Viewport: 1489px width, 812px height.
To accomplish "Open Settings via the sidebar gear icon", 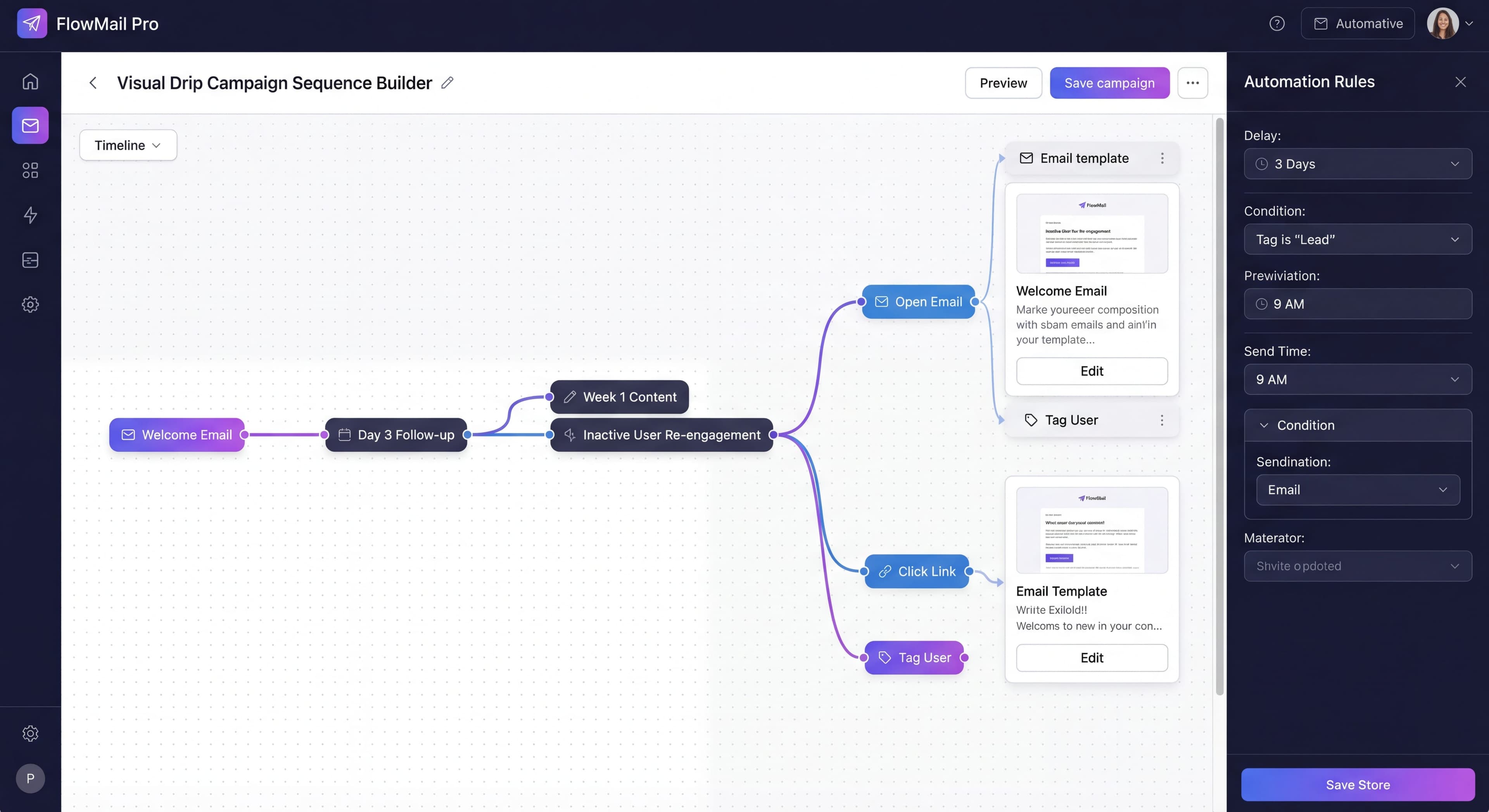I will 29,305.
